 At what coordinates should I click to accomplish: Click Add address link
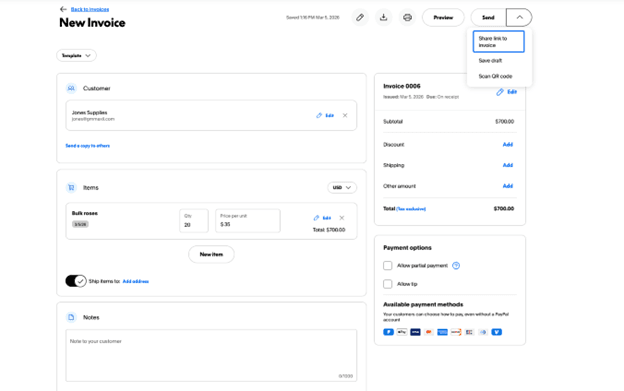(x=136, y=281)
